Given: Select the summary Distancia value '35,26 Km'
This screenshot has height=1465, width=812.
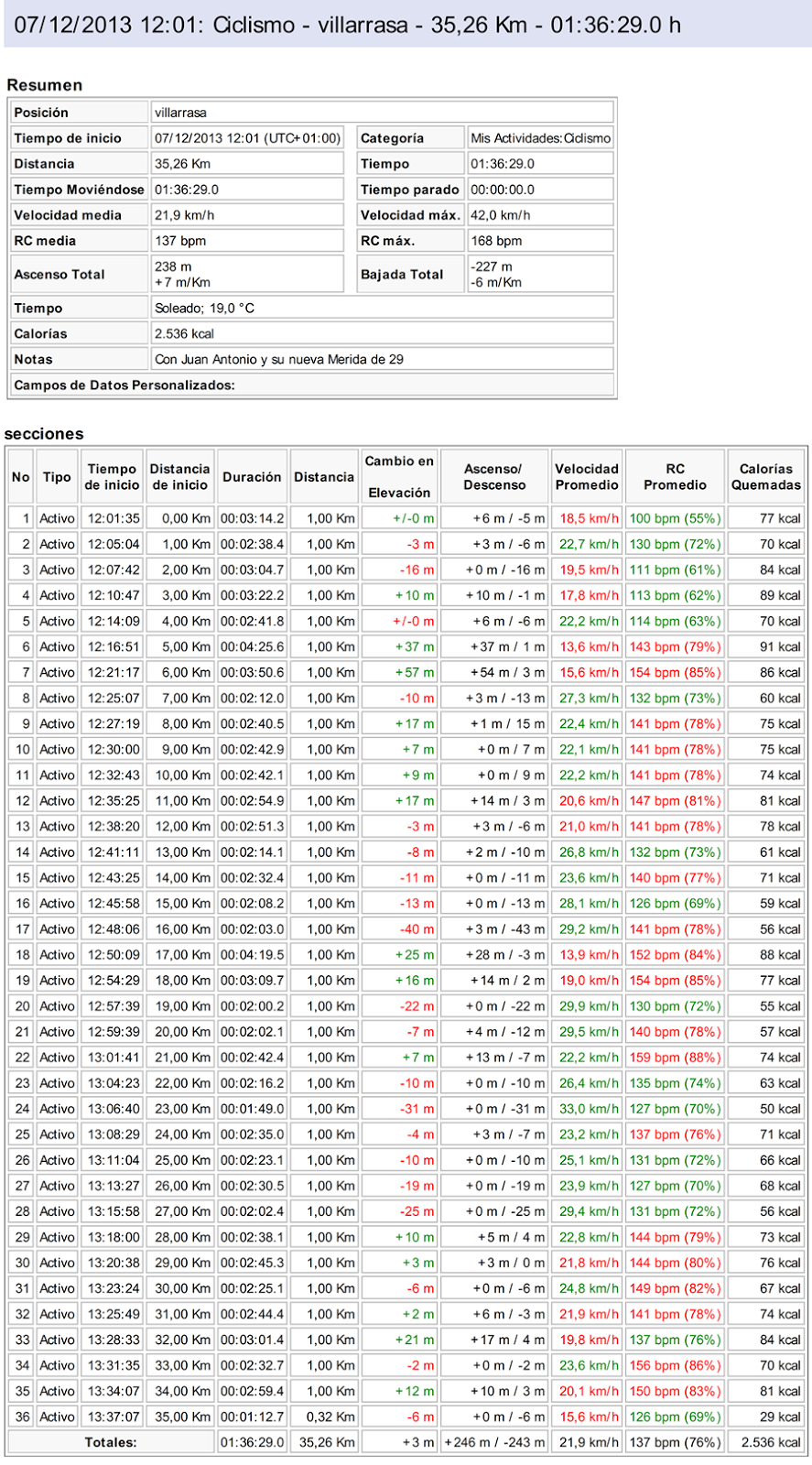Looking at the screenshot, I should pyautogui.click(x=182, y=164).
